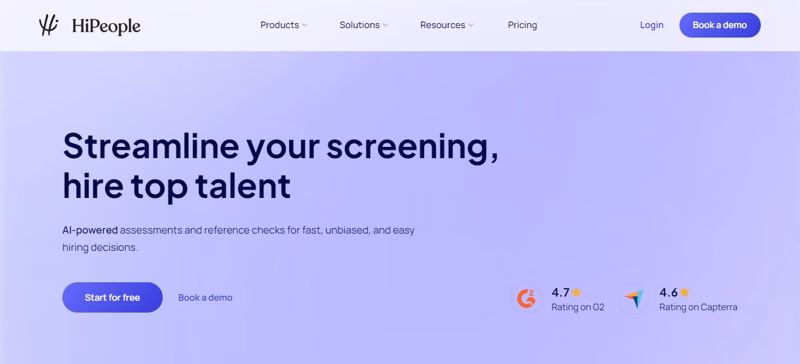The width and height of the screenshot is (800, 364).
Task: Click Book a demo link beside Start for free
Action: [x=205, y=298]
